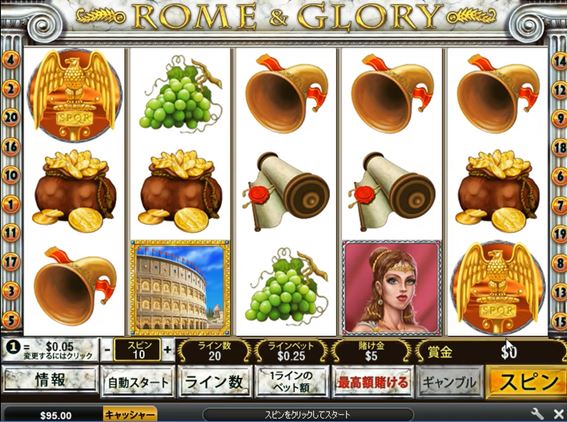Screen dimensions: 567x422
Task: Click the Roman lady portrait symbol
Action: (392, 287)
